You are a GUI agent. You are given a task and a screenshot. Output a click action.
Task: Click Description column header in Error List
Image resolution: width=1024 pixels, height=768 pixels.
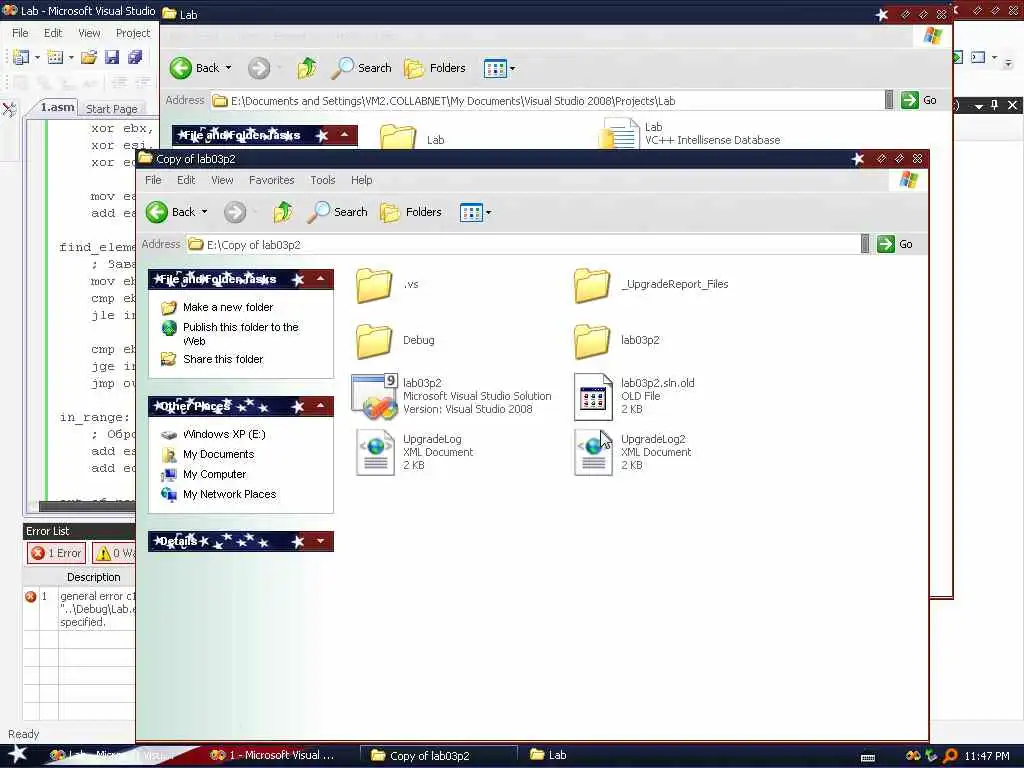(93, 577)
